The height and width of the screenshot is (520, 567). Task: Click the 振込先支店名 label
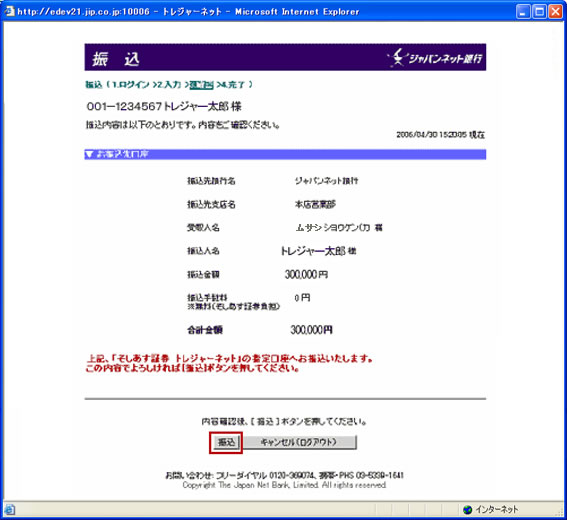pos(211,204)
